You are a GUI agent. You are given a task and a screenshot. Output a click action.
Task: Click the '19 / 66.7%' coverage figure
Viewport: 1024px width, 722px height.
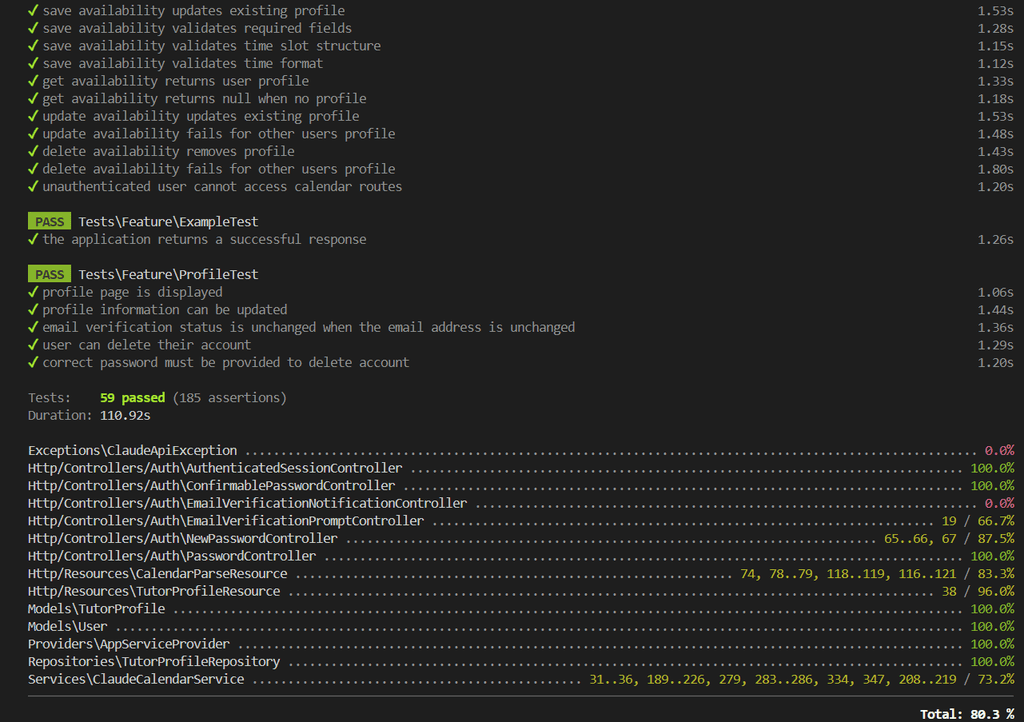click(977, 521)
